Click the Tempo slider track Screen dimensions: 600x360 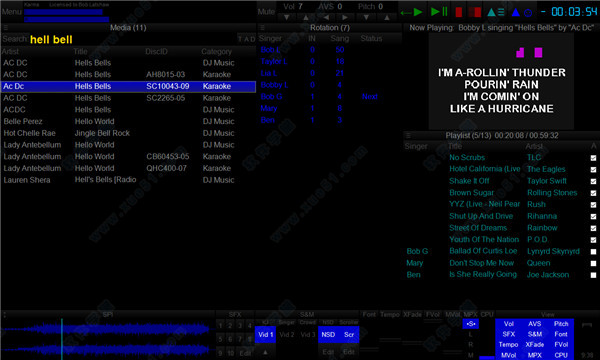390,340
